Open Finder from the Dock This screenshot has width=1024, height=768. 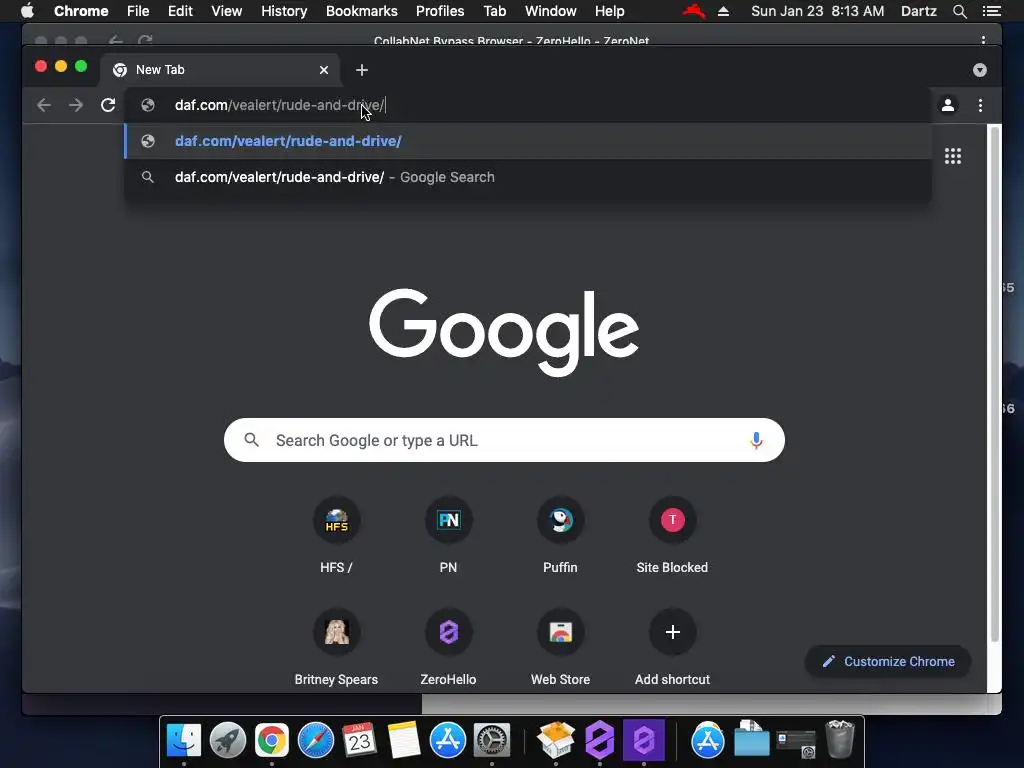184,740
